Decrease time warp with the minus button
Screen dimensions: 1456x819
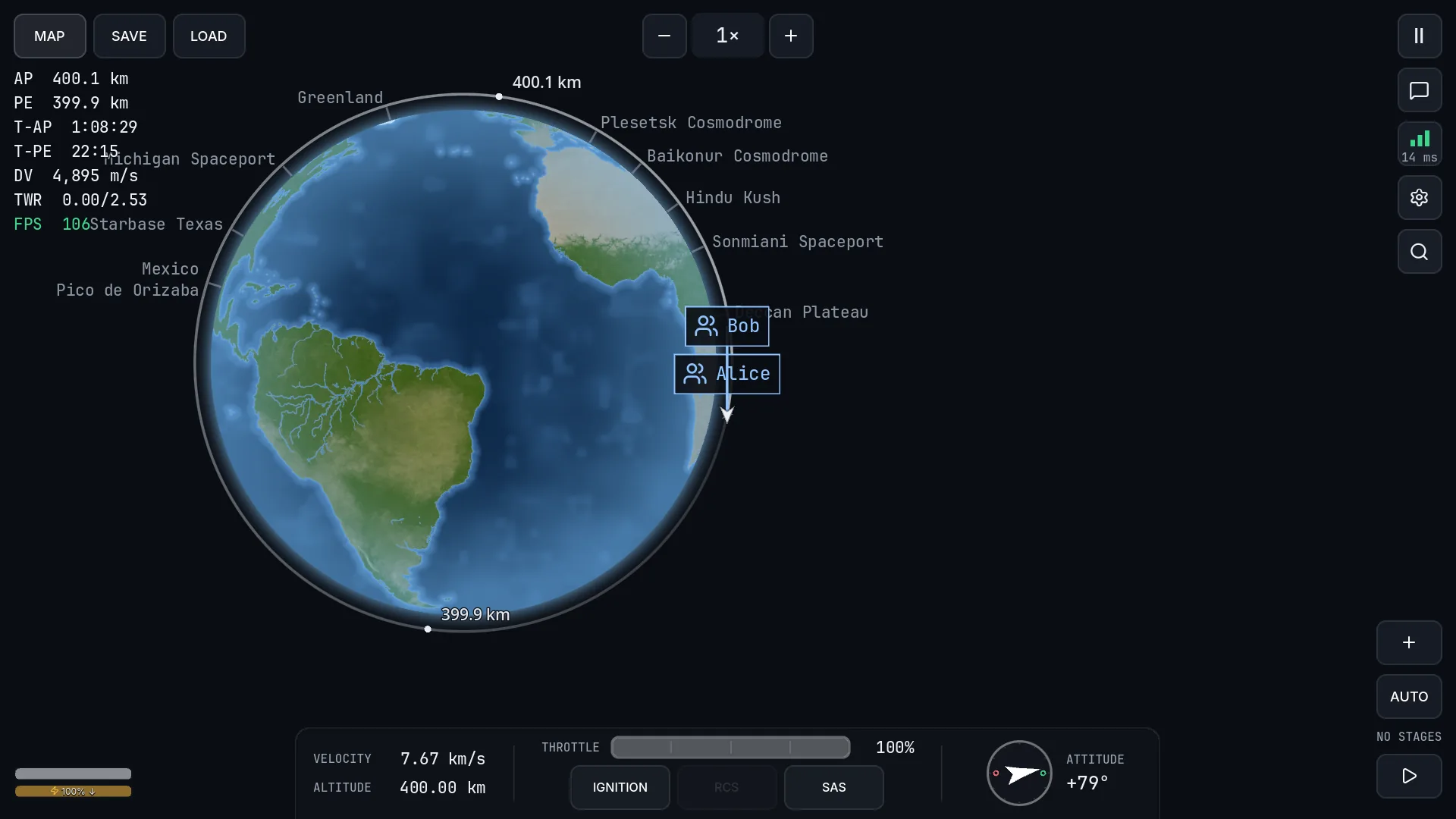tap(664, 36)
